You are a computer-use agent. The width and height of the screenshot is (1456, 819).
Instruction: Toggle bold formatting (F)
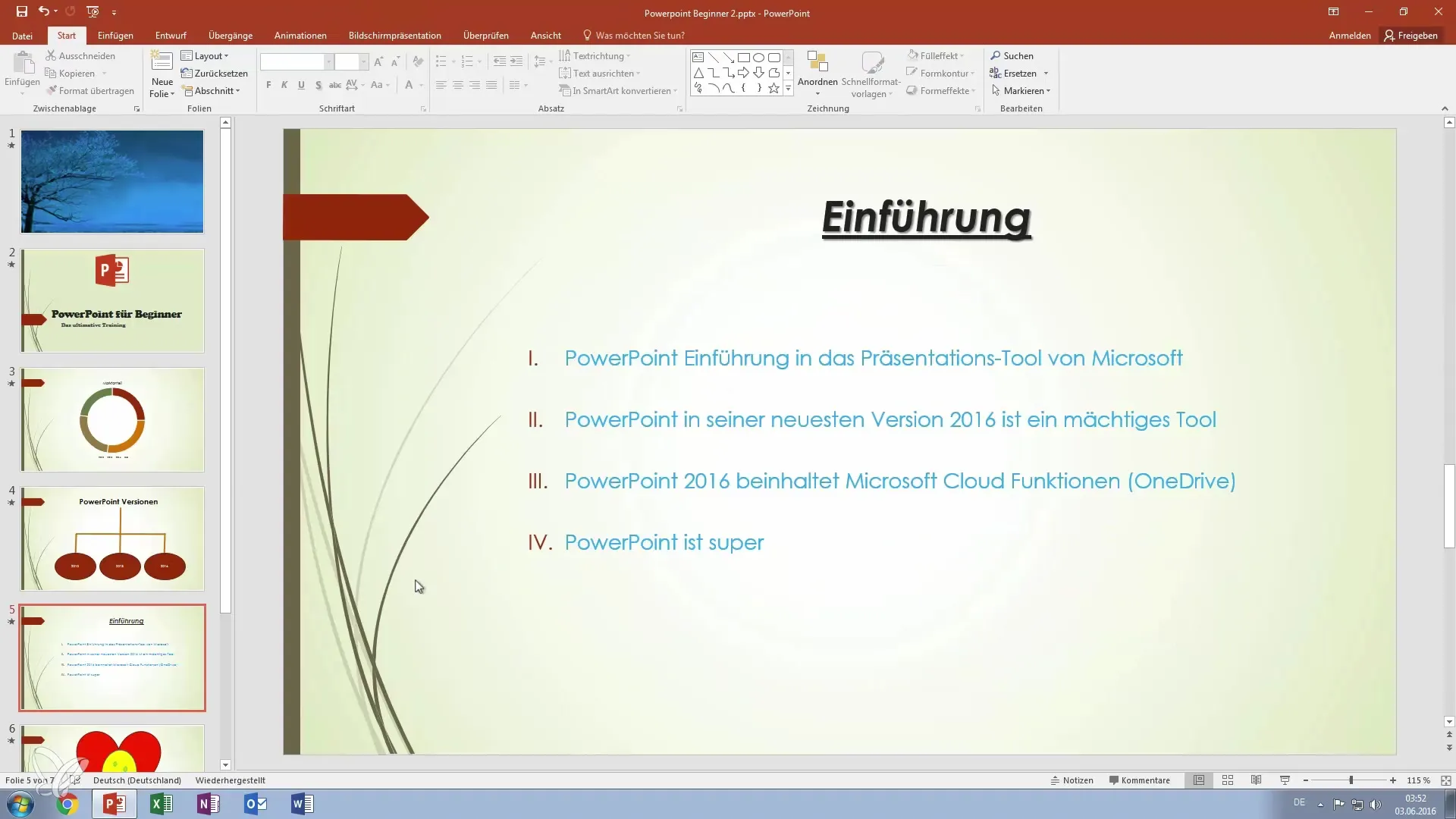[268, 85]
